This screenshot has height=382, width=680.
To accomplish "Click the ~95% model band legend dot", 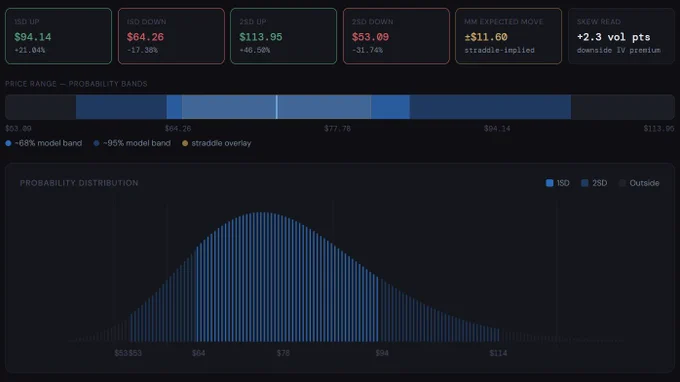I will point(96,143).
